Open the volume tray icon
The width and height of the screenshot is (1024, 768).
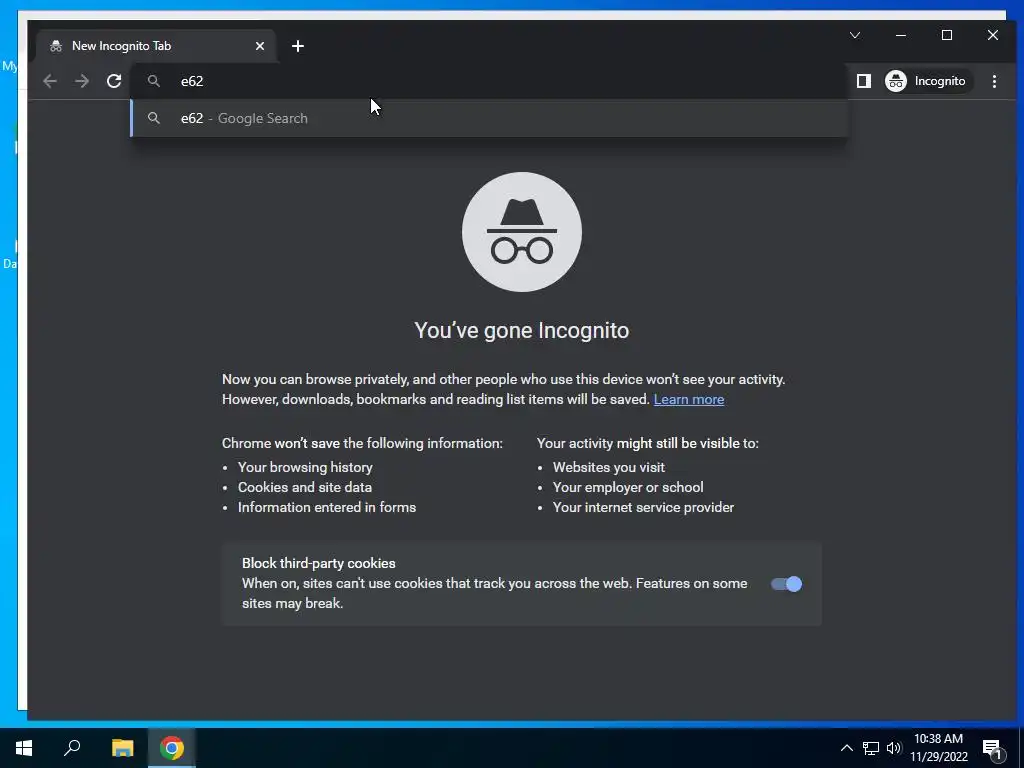click(x=894, y=748)
